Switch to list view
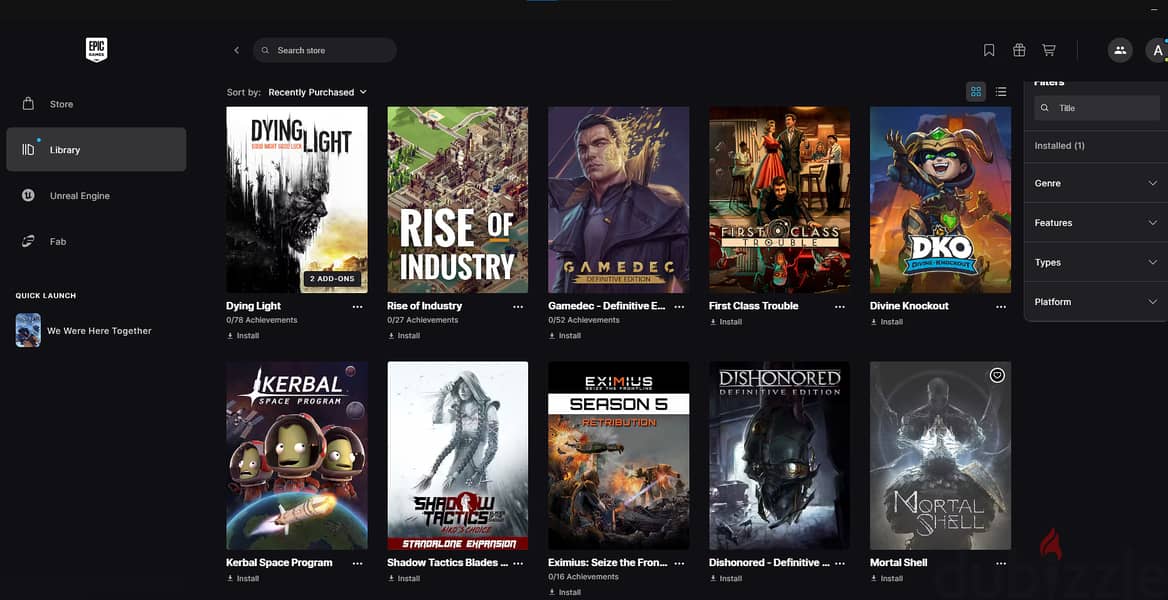Viewport: 1168px width, 600px height. click(1000, 92)
